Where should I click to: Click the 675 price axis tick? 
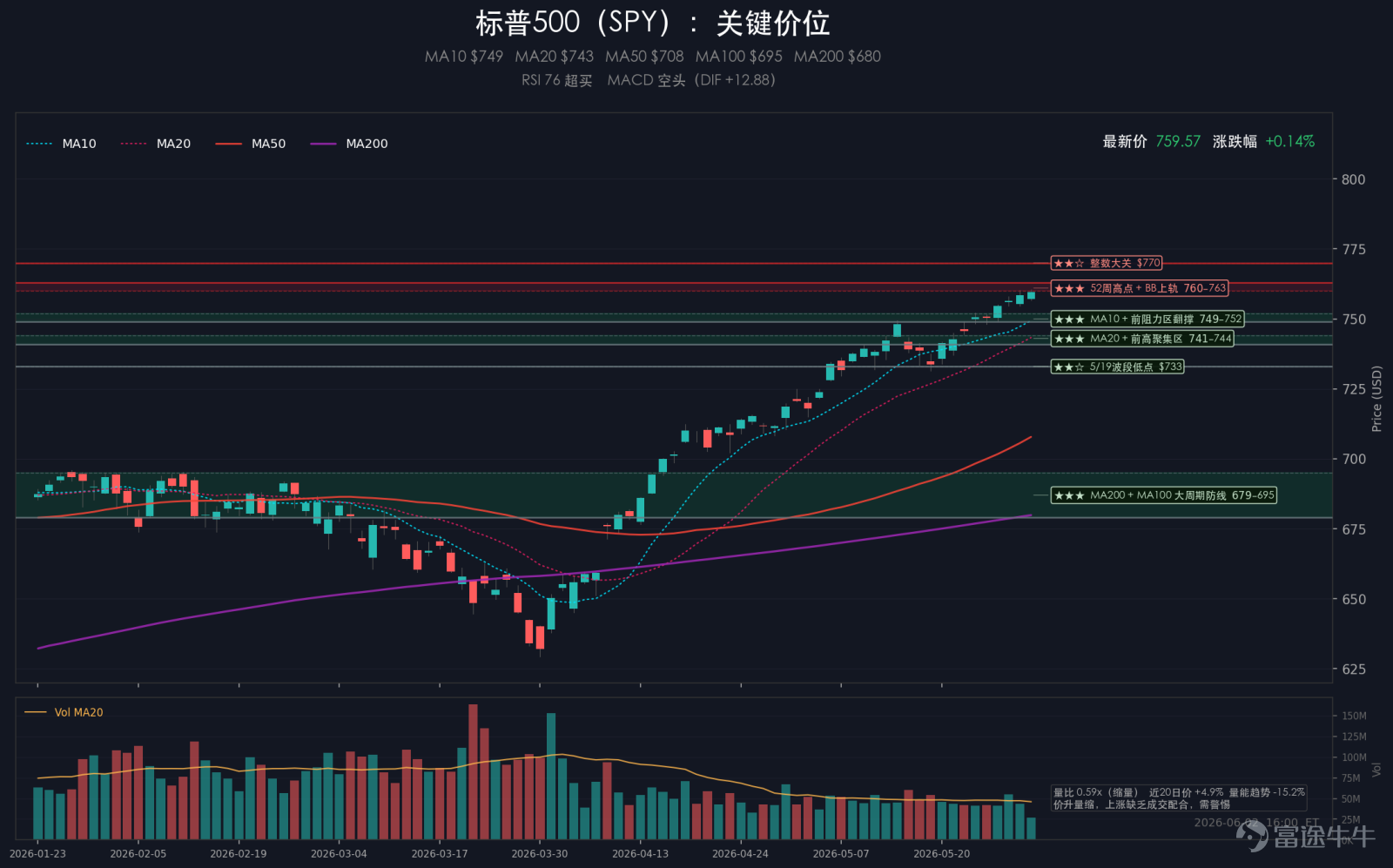click(1354, 529)
